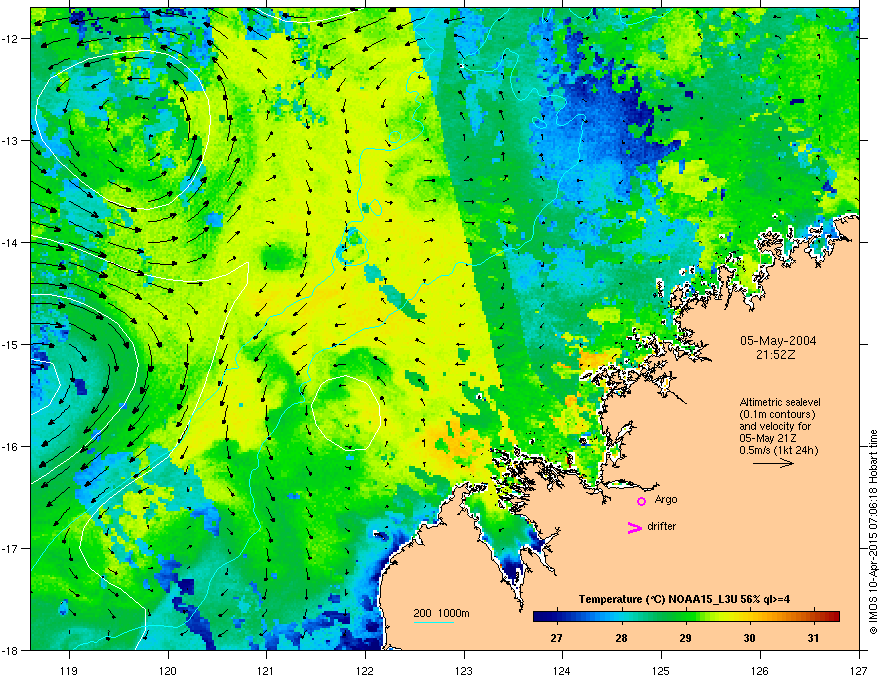Click the color bar label 27
This screenshot has height=680, width=880.
tap(556, 638)
